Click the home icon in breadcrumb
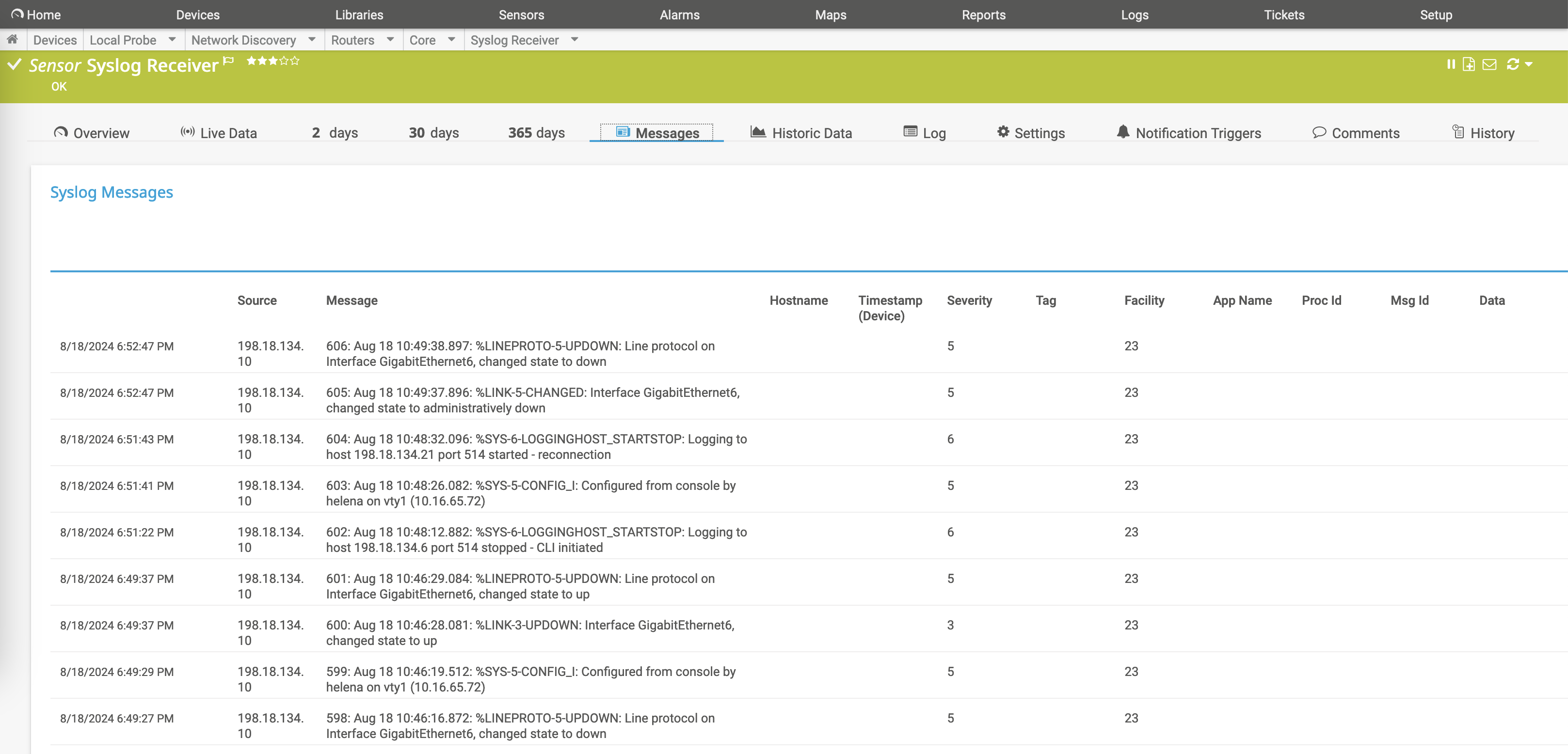 click(x=12, y=40)
